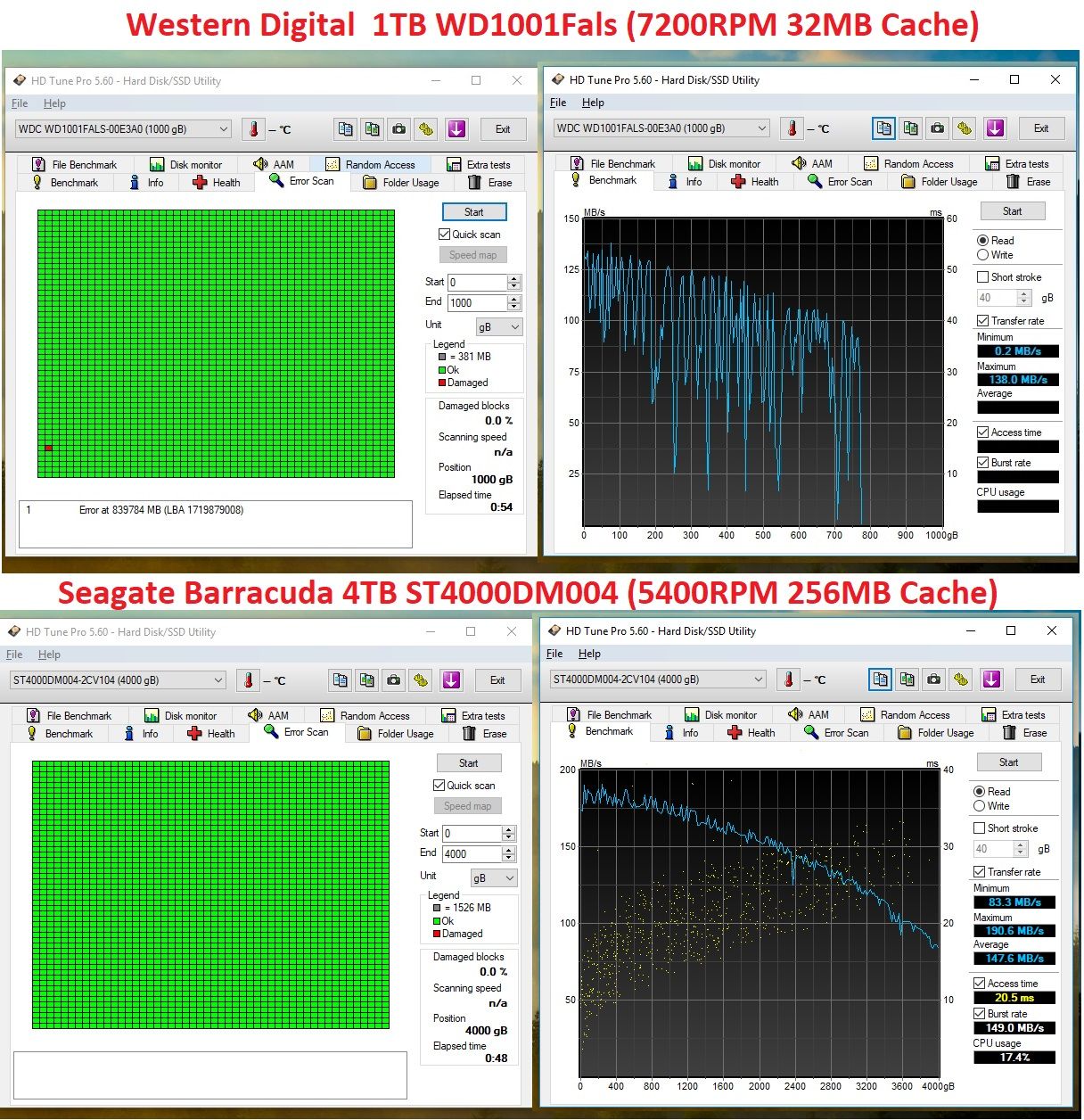Click the red damaged block in WD scan grid
Viewport: 1084px width, 1120px height.
pos(48,448)
